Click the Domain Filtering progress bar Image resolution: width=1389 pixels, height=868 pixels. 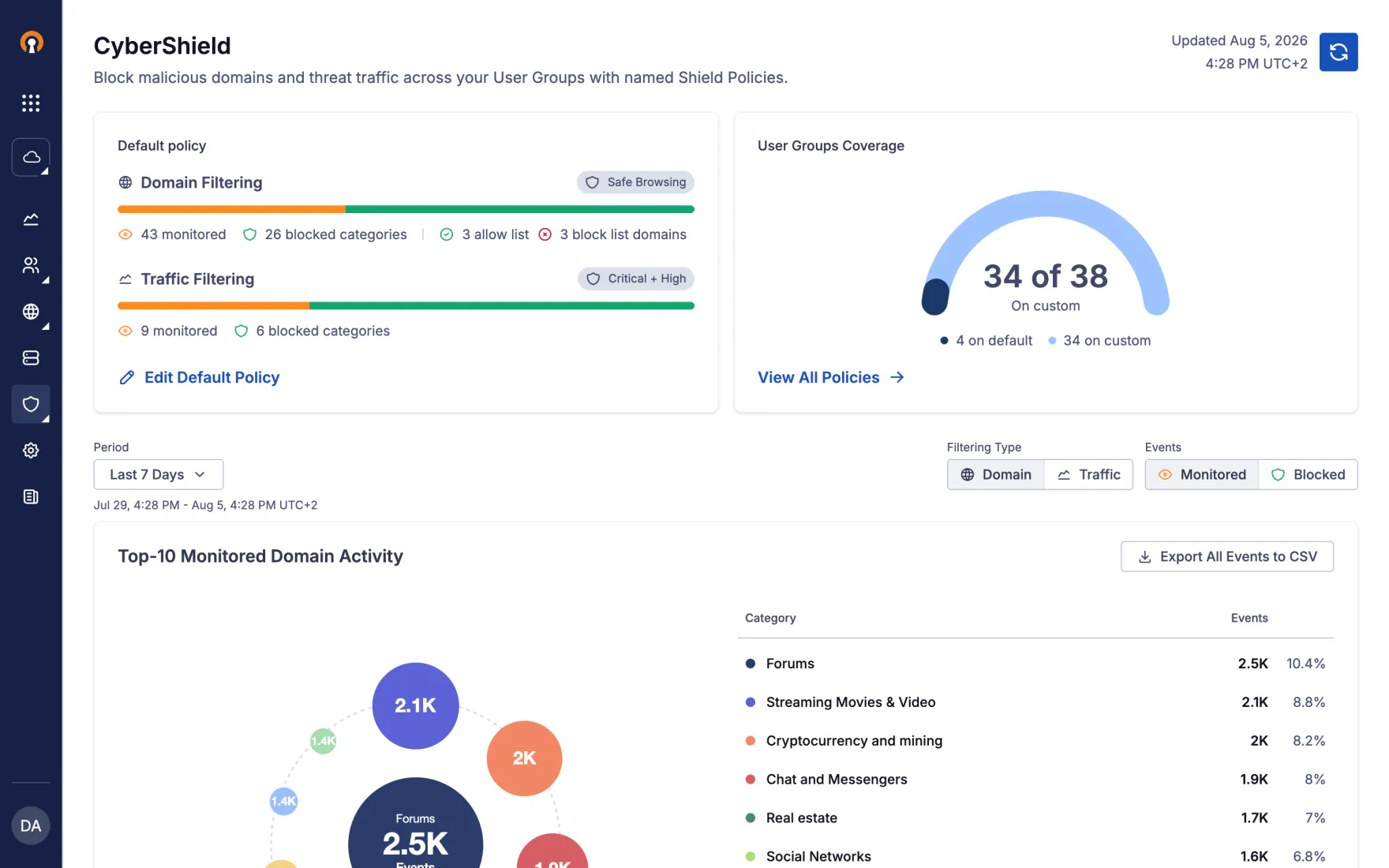pos(406,209)
